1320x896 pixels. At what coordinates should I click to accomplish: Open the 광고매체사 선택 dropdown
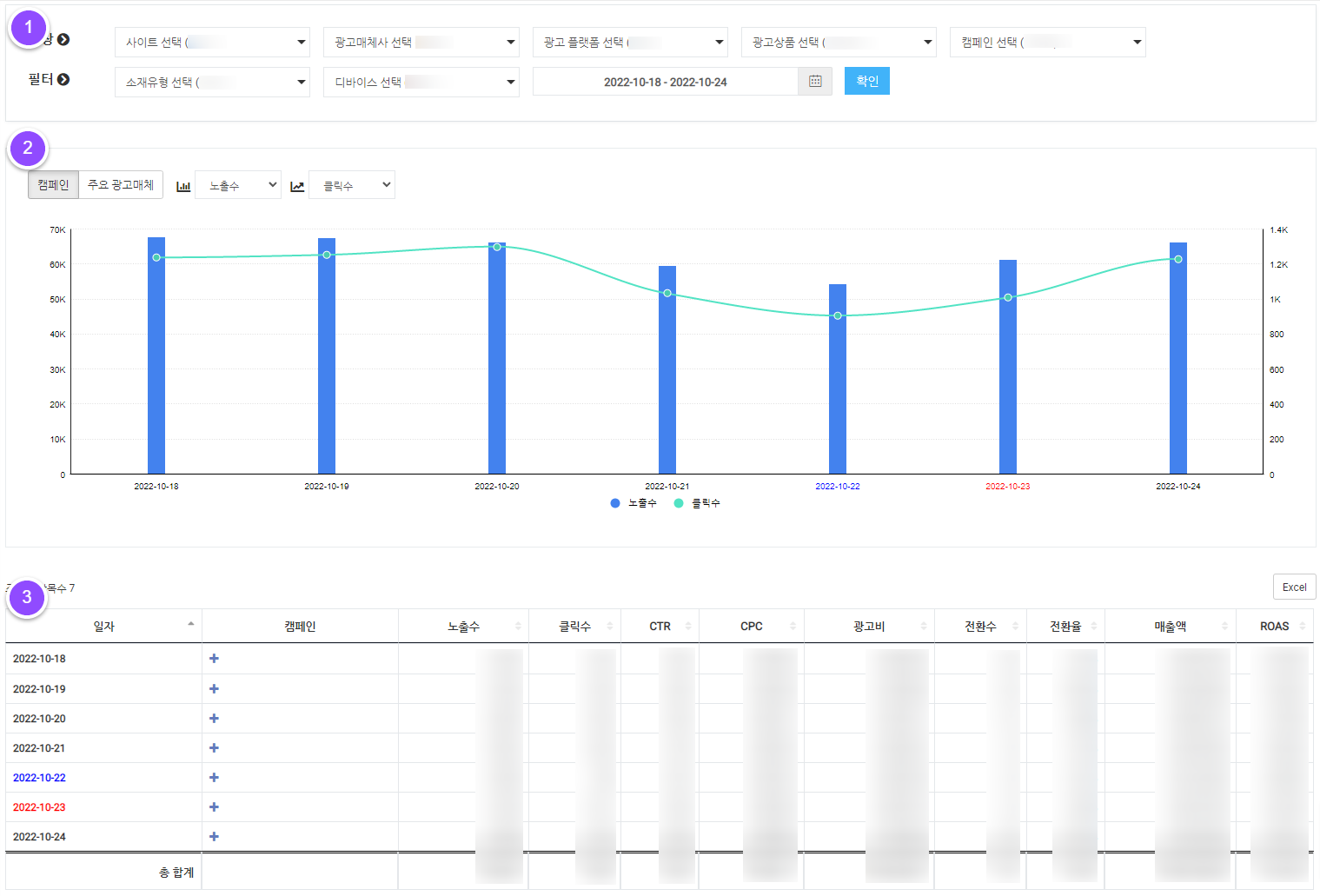point(421,43)
